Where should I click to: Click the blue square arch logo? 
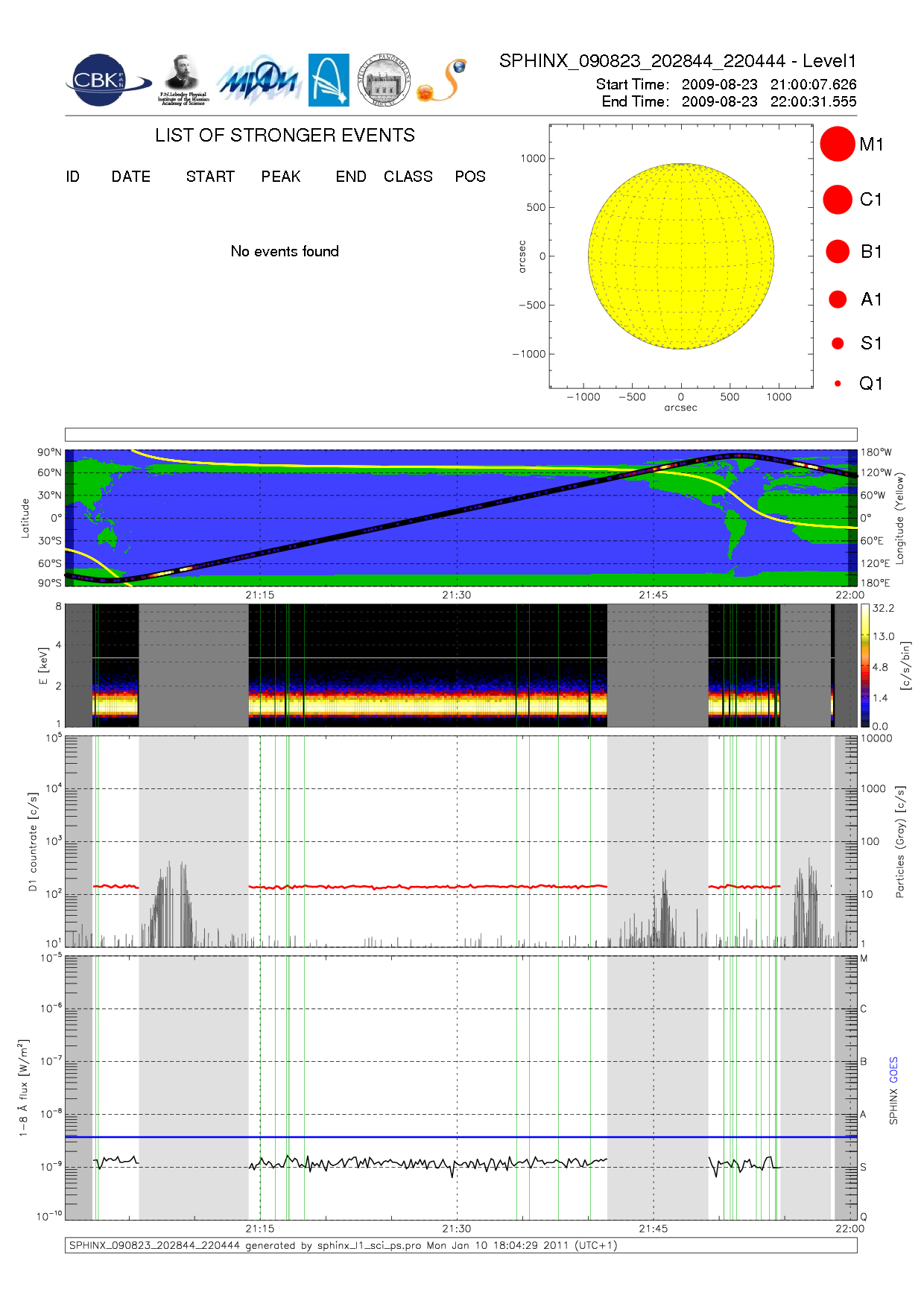pos(329,80)
